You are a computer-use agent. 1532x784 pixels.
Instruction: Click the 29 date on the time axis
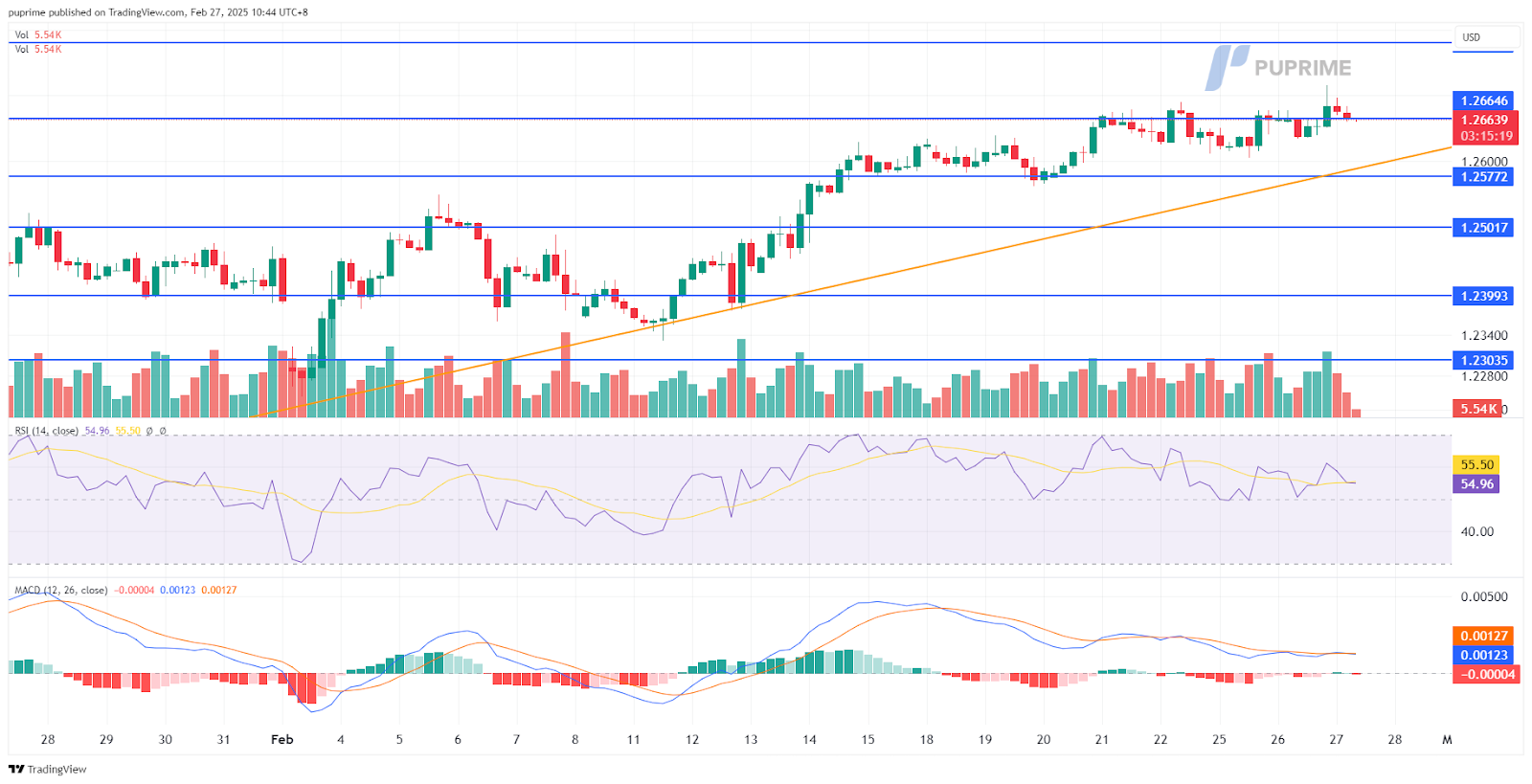pos(106,739)
